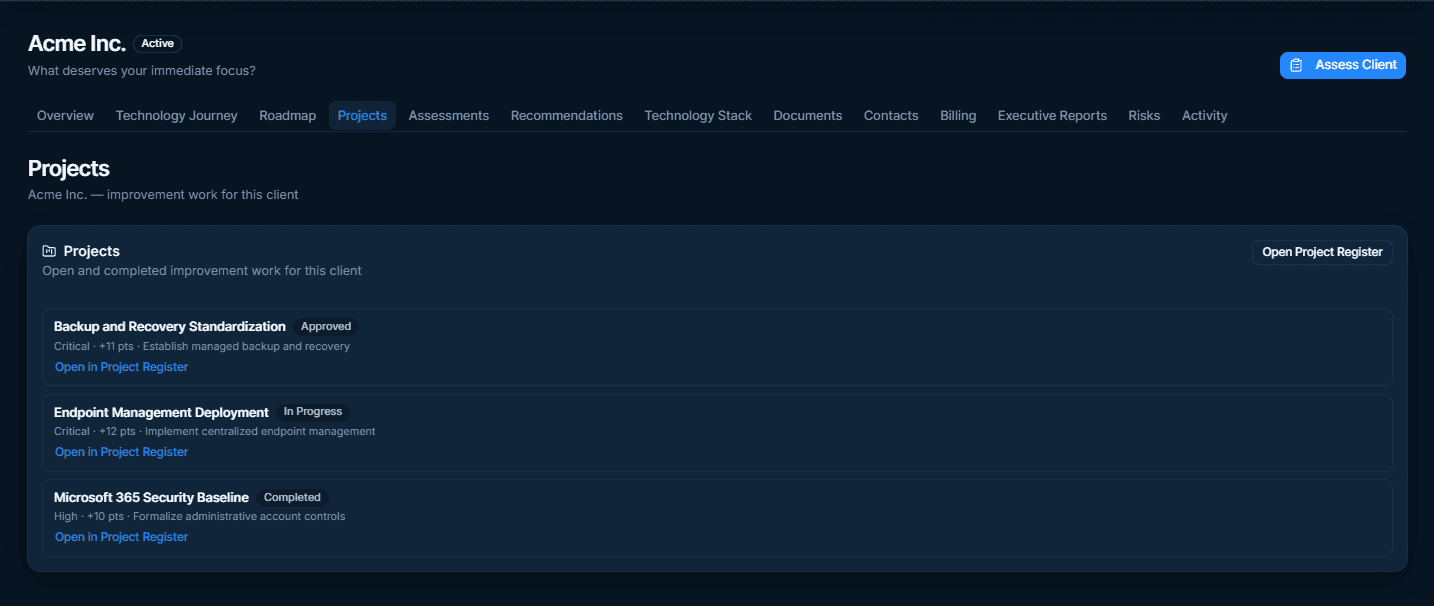This screenshot has height=606, width=1434.
Task: Click 'Critical · +12 pts' project details line
Action: 214,432
